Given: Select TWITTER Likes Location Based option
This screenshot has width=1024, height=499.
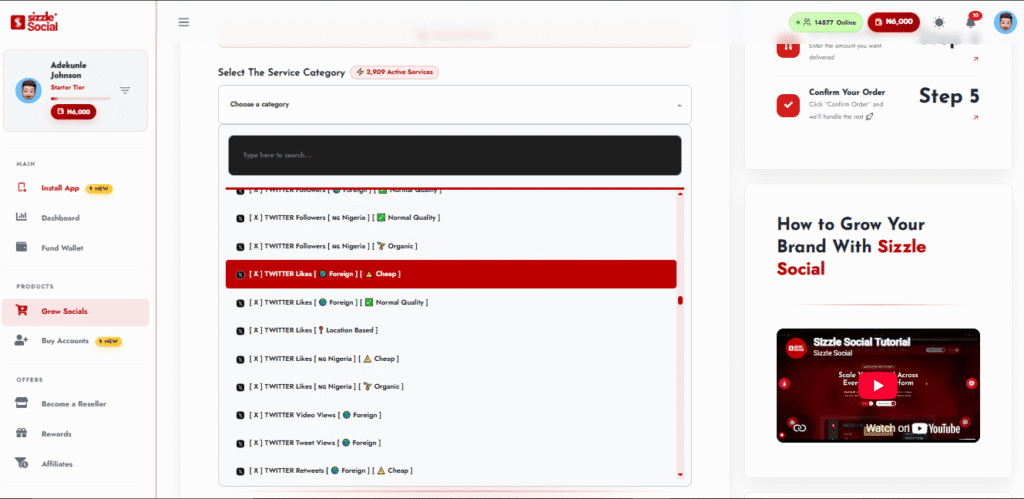Looking at the screenshot, I should 451,330.
